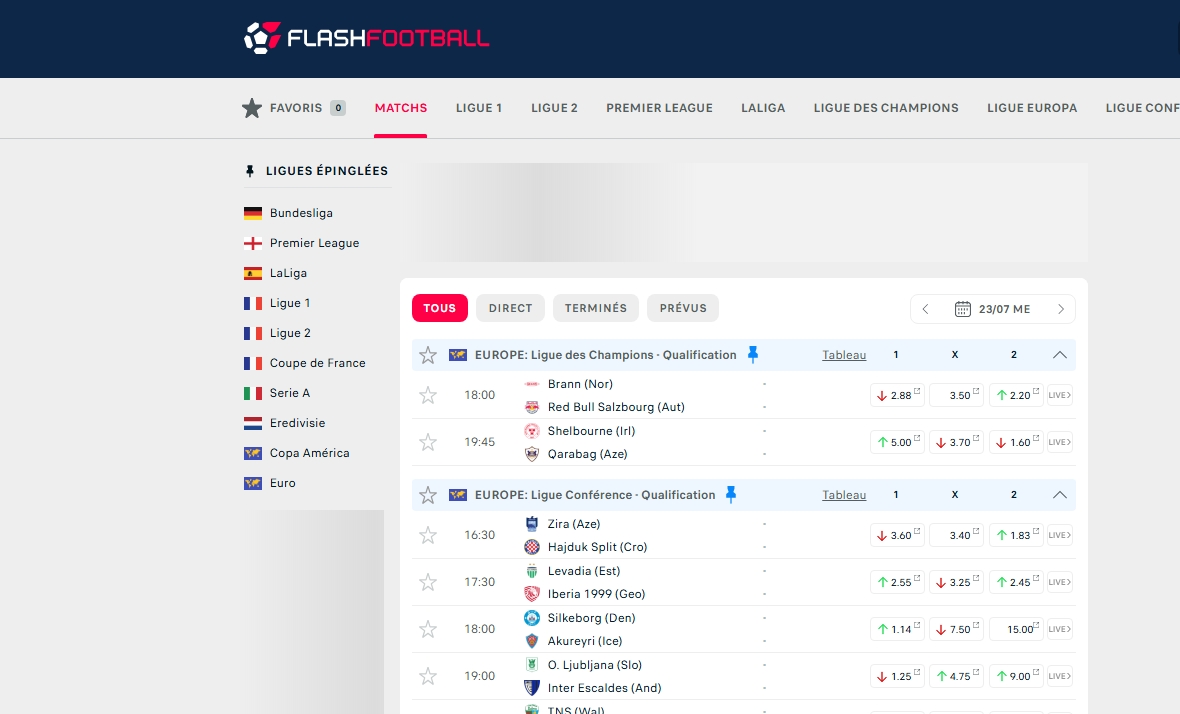
Task: Favorite the Shelbourne vs Qarabag match
Action: (x=428, y=442)
